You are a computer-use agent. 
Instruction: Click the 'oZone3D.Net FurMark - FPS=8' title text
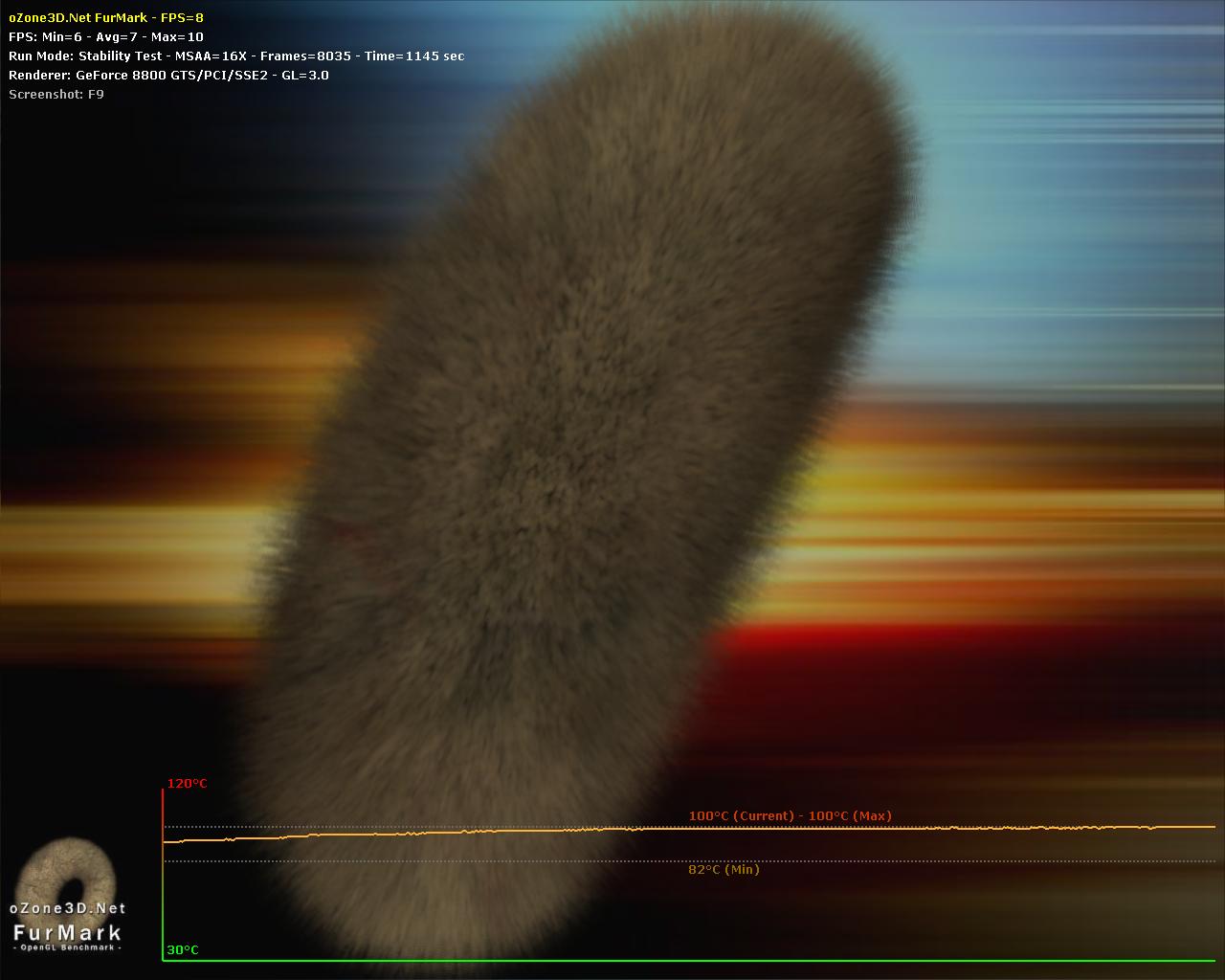point(106,17)
